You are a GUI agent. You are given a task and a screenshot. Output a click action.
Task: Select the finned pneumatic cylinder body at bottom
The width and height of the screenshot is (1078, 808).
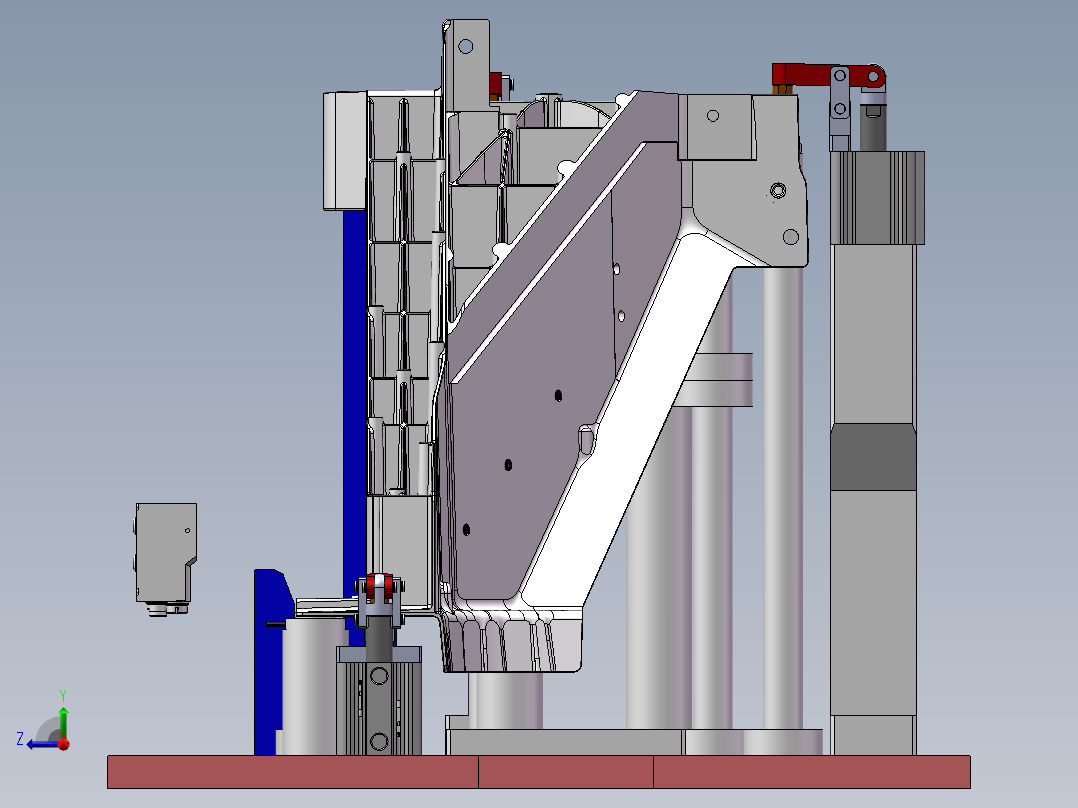(x=379, y=708)
